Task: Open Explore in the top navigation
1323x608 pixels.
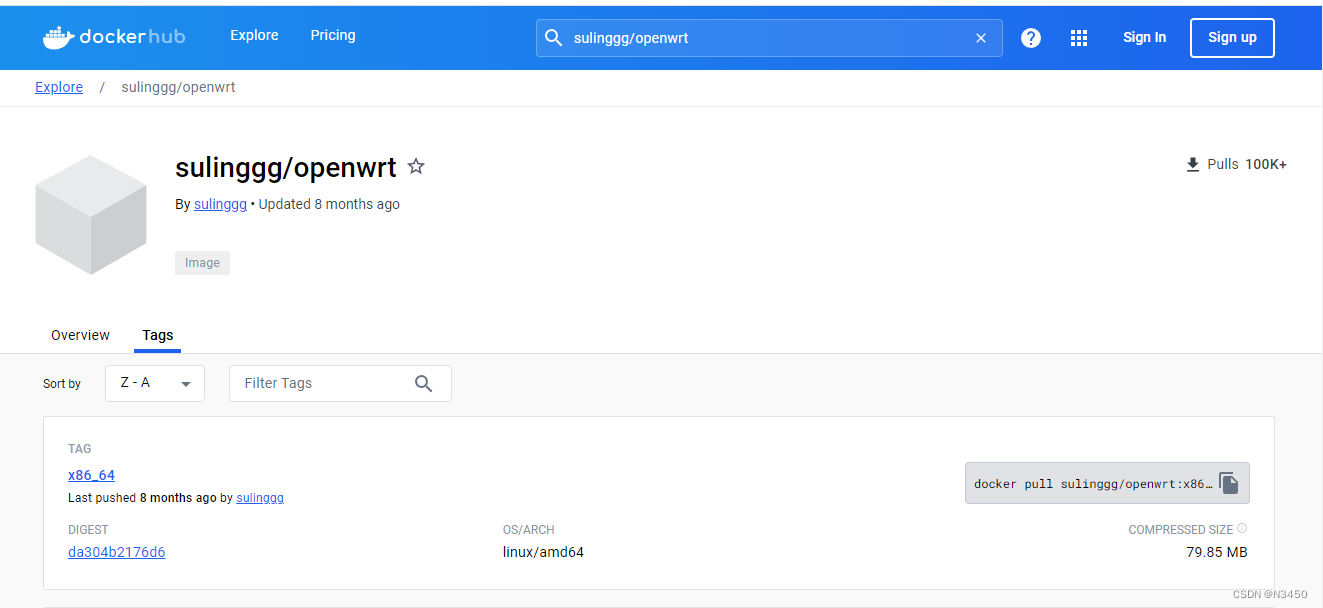Action: (x=254, y=35)
